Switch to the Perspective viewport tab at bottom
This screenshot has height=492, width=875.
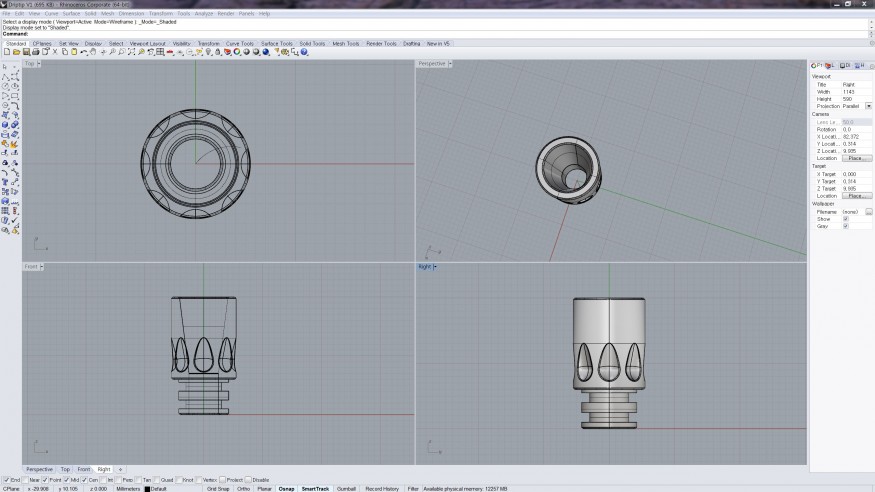pos(39,470)
